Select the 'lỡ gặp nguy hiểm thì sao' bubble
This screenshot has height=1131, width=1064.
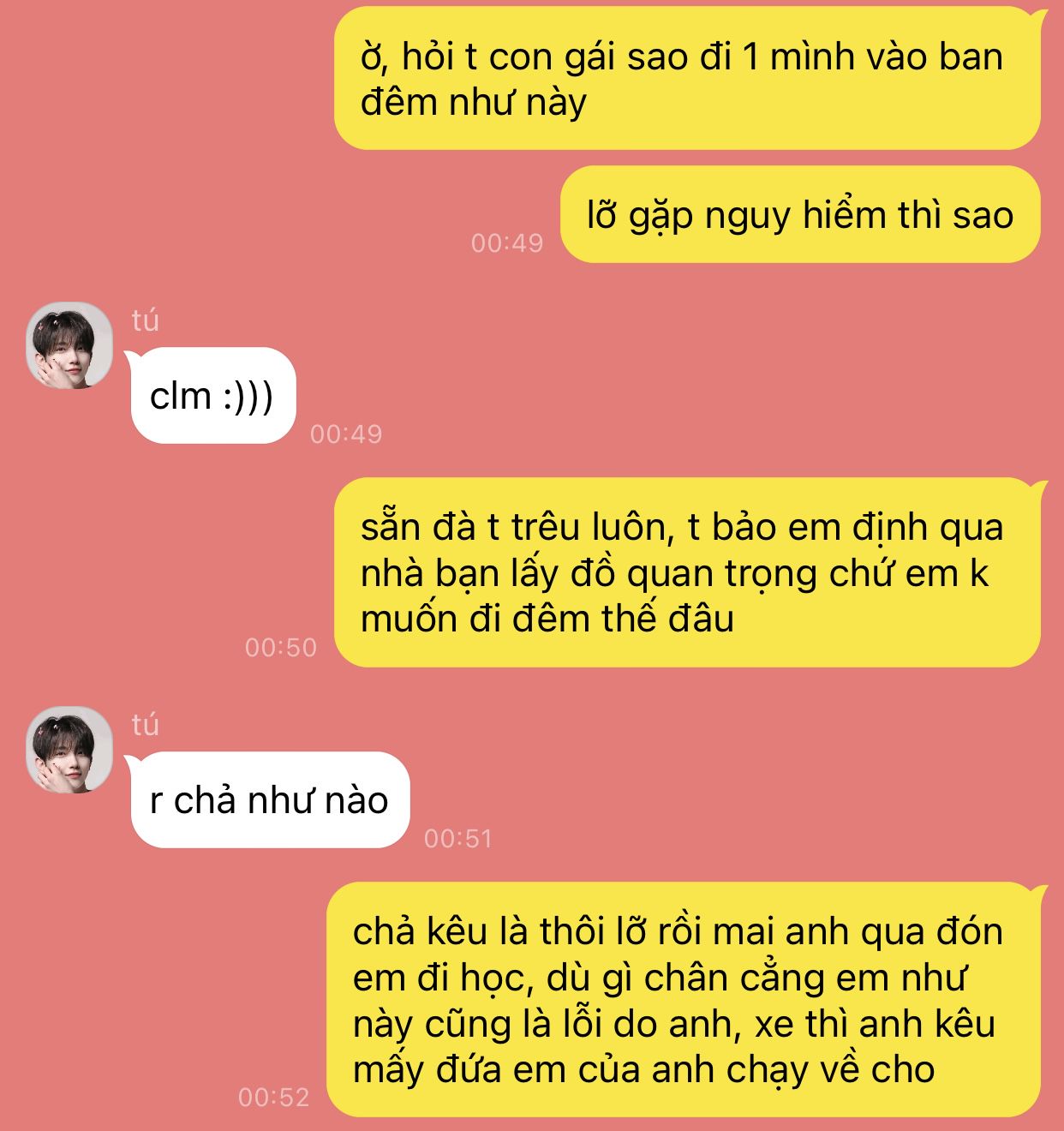tap(800, 214)
